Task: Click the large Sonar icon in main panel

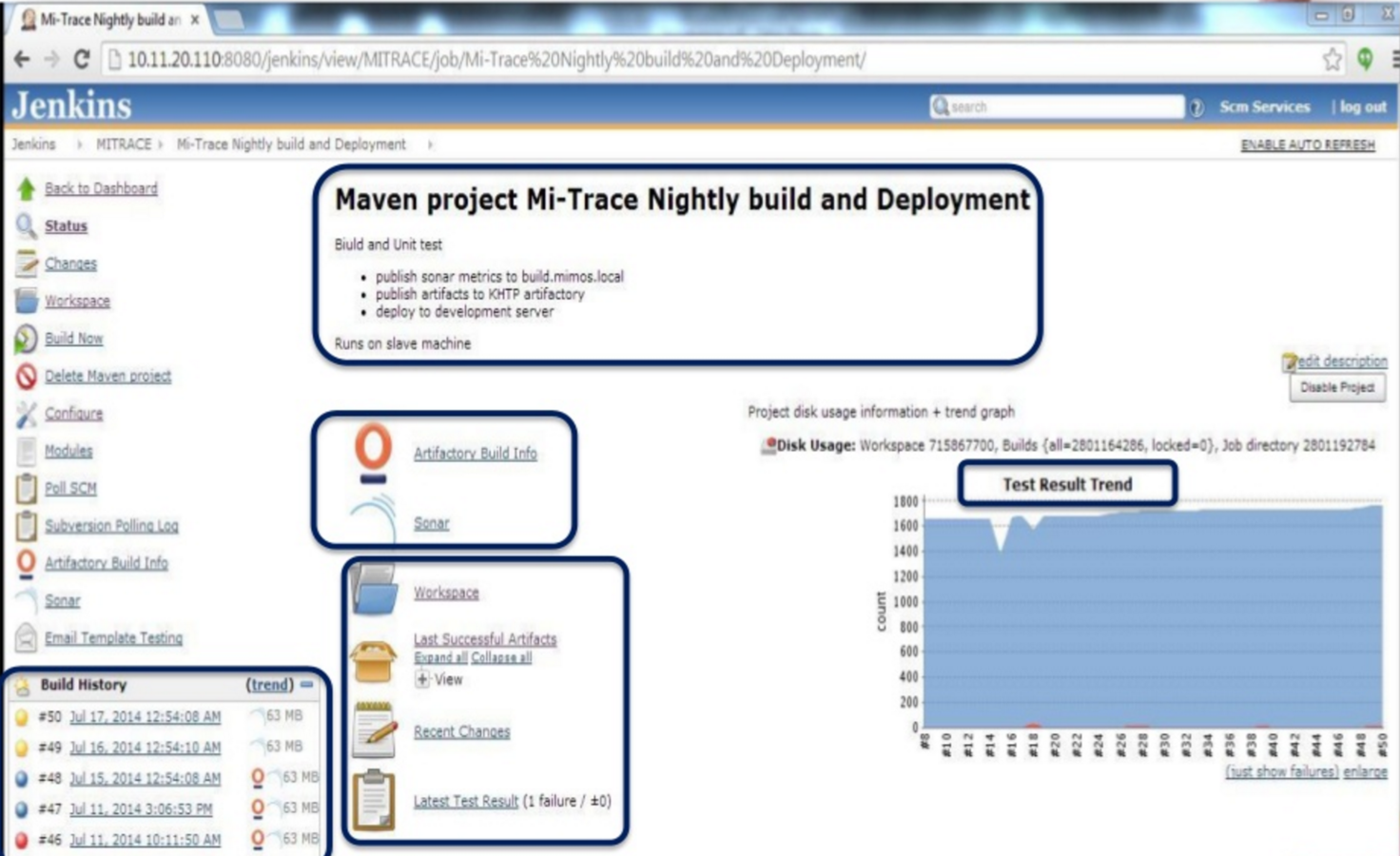Action: coord(373,518)
